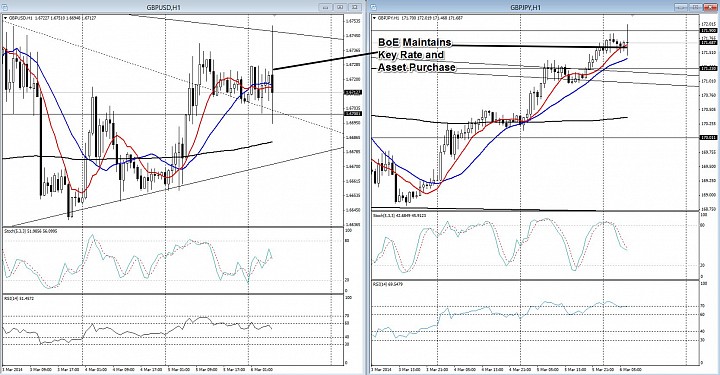Maximize the GBPJPY,H1 chart window
Screen dimensions: 720x375
pyautogui.click(x=696, y=7)
